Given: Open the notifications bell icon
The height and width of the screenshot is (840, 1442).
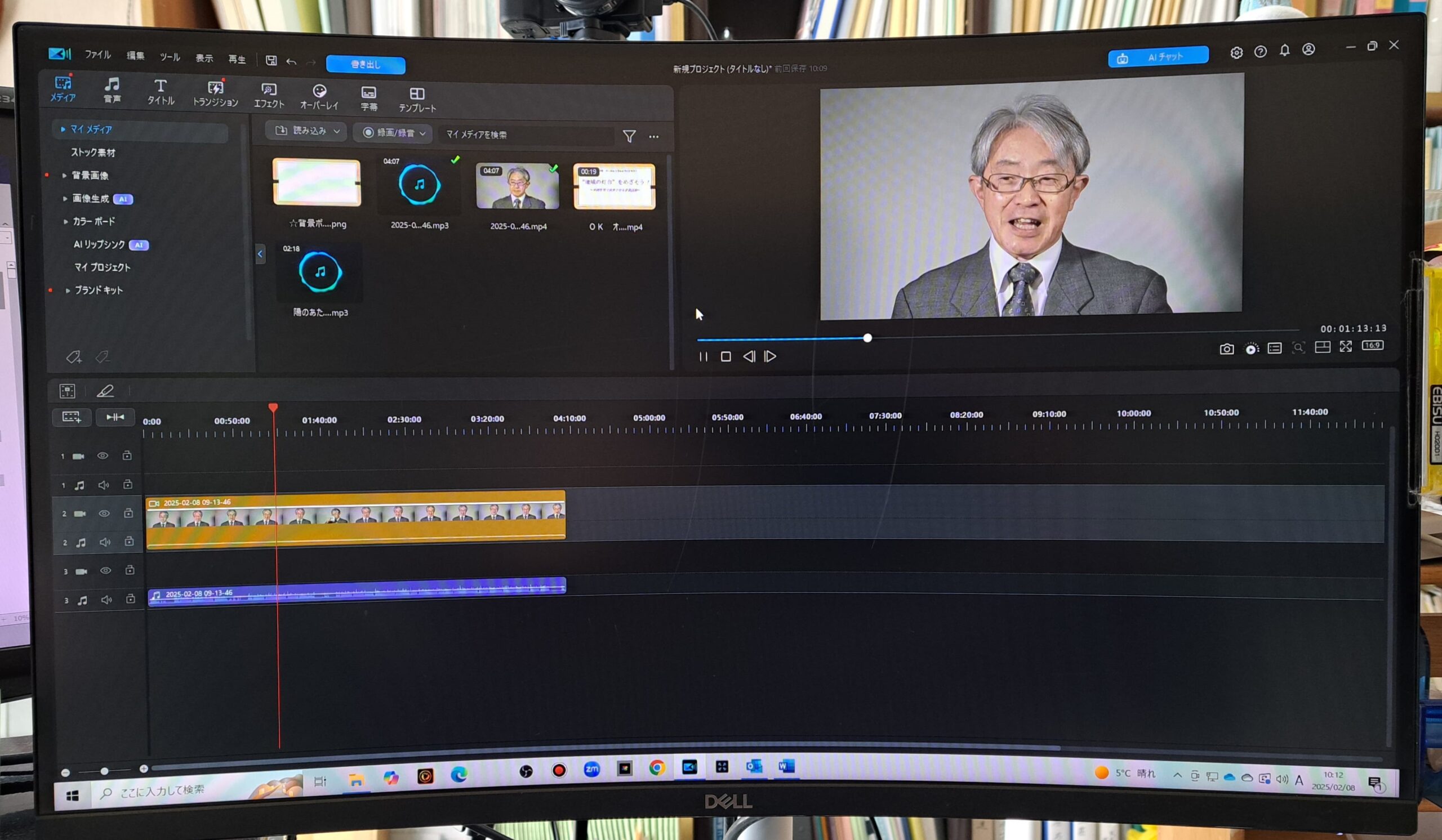Looking at the screenshot, I should [1285, 50].
